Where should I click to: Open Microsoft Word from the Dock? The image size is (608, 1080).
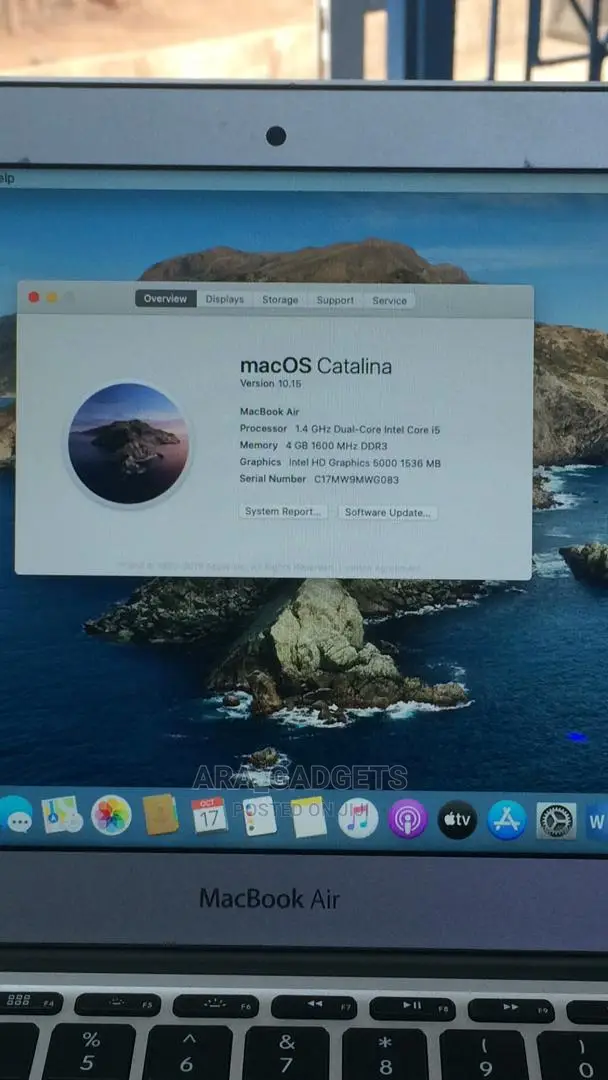(597, 821)
